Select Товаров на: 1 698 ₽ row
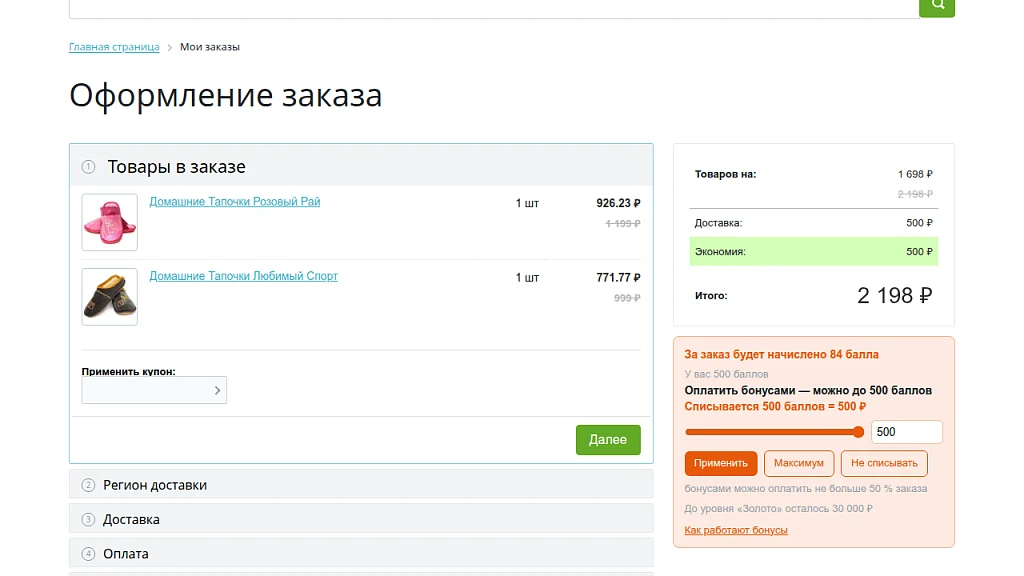The height and width of the screenshot is (576, 1024). (814, 174)
